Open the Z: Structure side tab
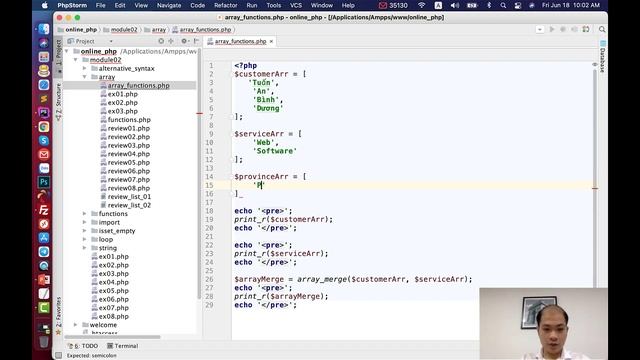Viewport: 640px width, 360px height. (59, 102)
